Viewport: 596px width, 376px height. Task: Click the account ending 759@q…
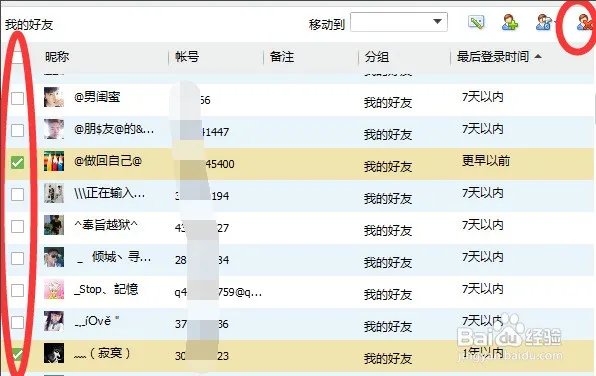[x=218, y=292]
